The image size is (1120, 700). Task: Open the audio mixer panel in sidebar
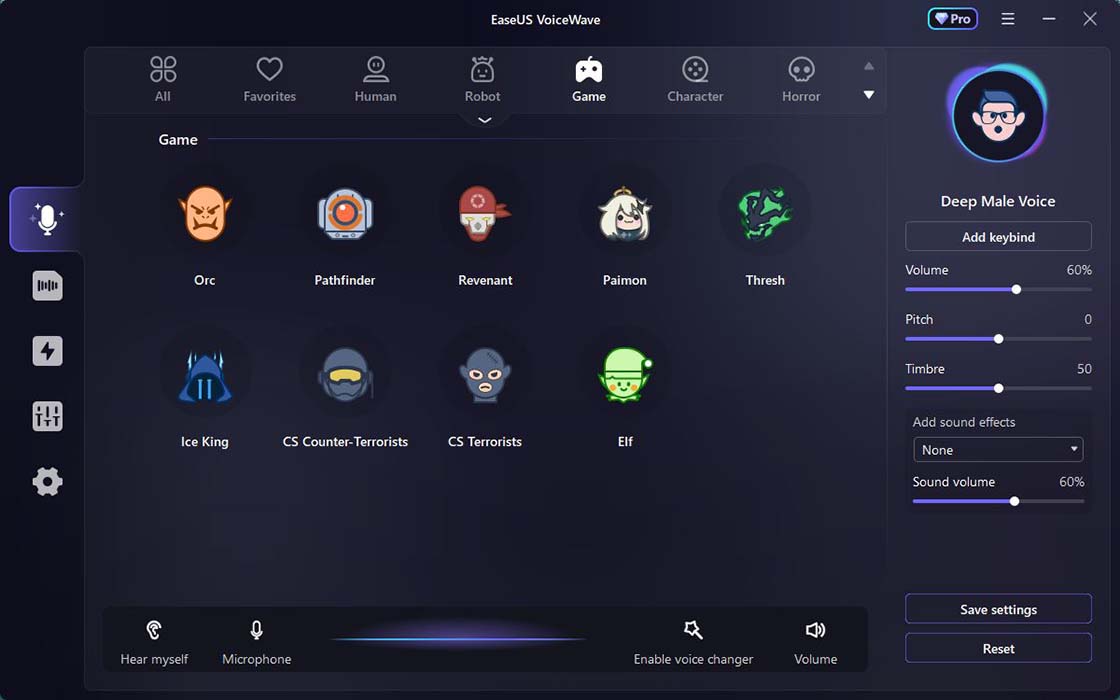pos(47,416)
